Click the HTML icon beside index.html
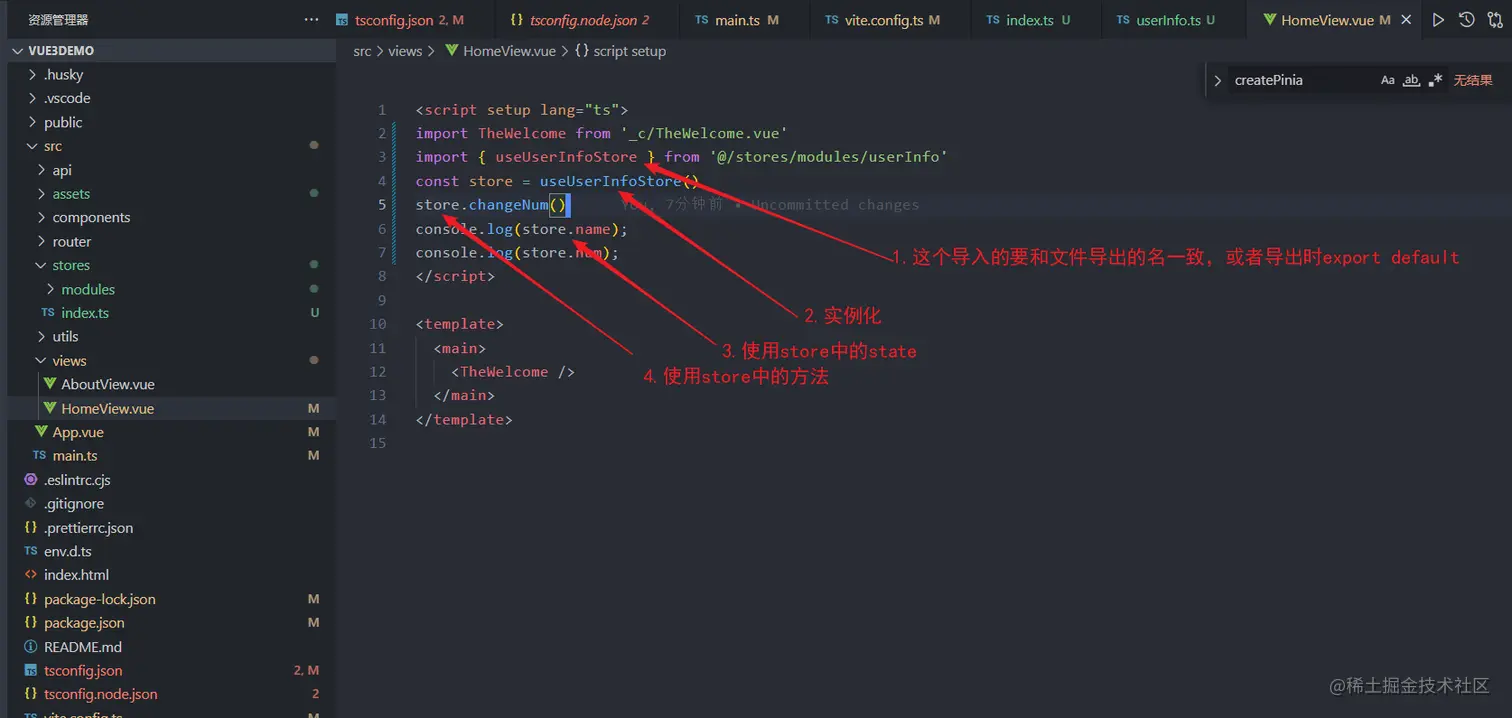1512x718 pixels. [31, 575]
